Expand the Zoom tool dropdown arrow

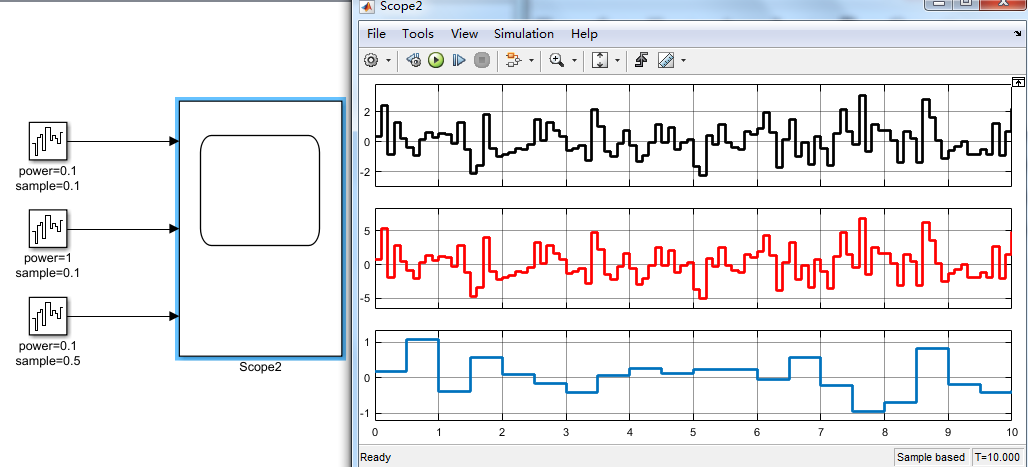[574, 61]
